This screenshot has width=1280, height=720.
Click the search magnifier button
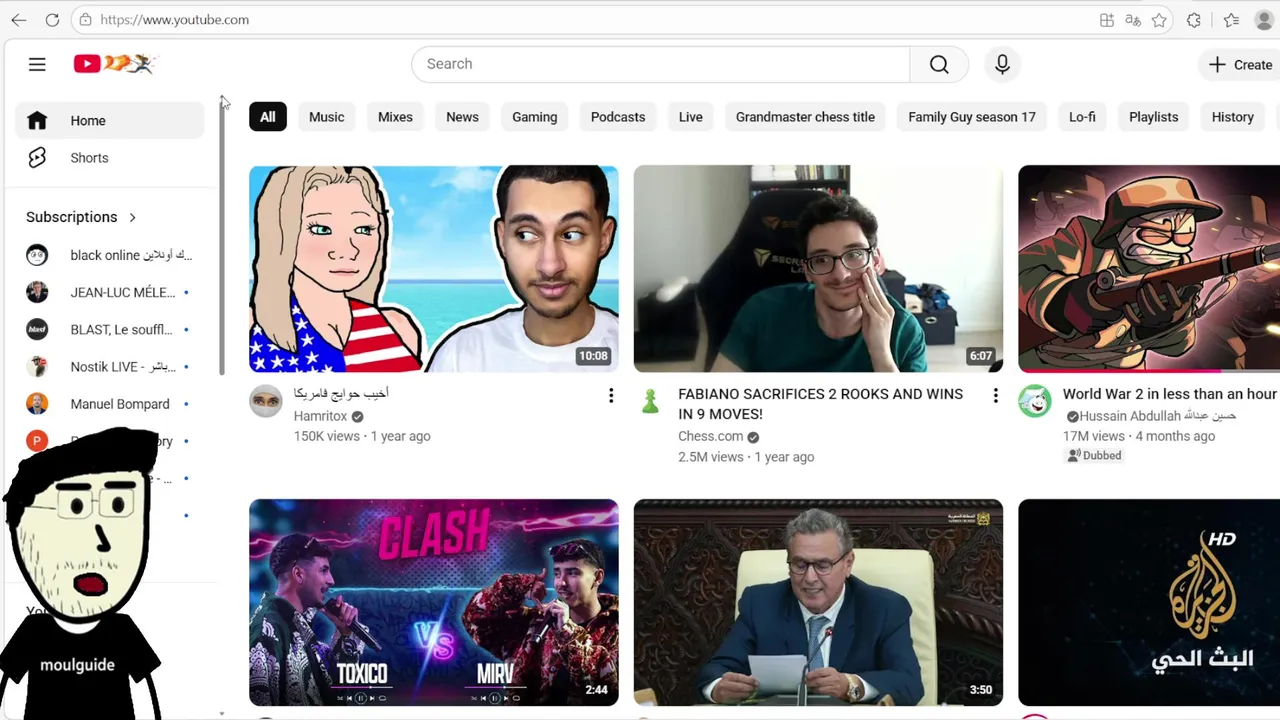939,64
